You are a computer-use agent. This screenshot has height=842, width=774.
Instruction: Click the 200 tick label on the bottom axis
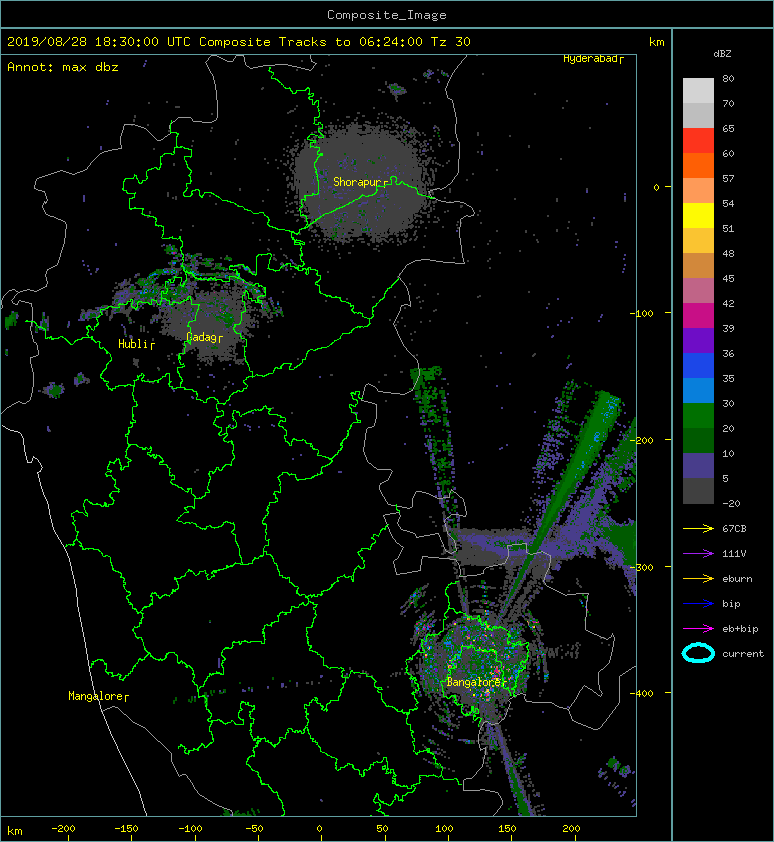pyautogui.click(x=571, y=829)
